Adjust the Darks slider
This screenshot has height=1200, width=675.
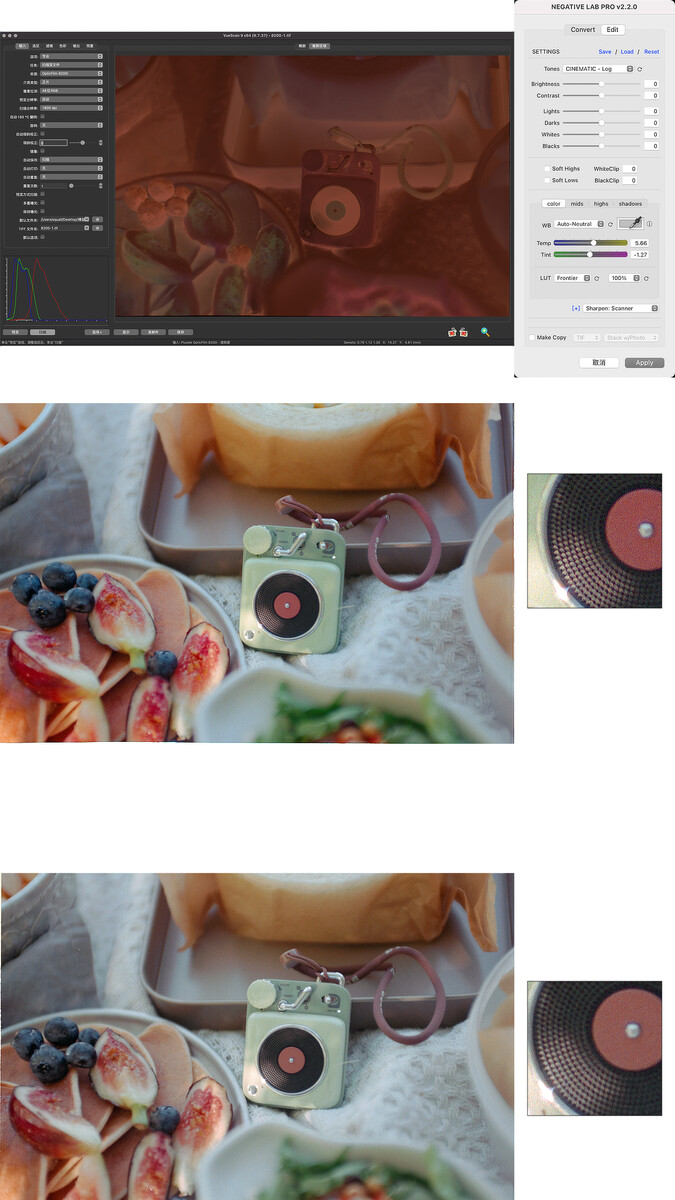(x=602, y=123)
